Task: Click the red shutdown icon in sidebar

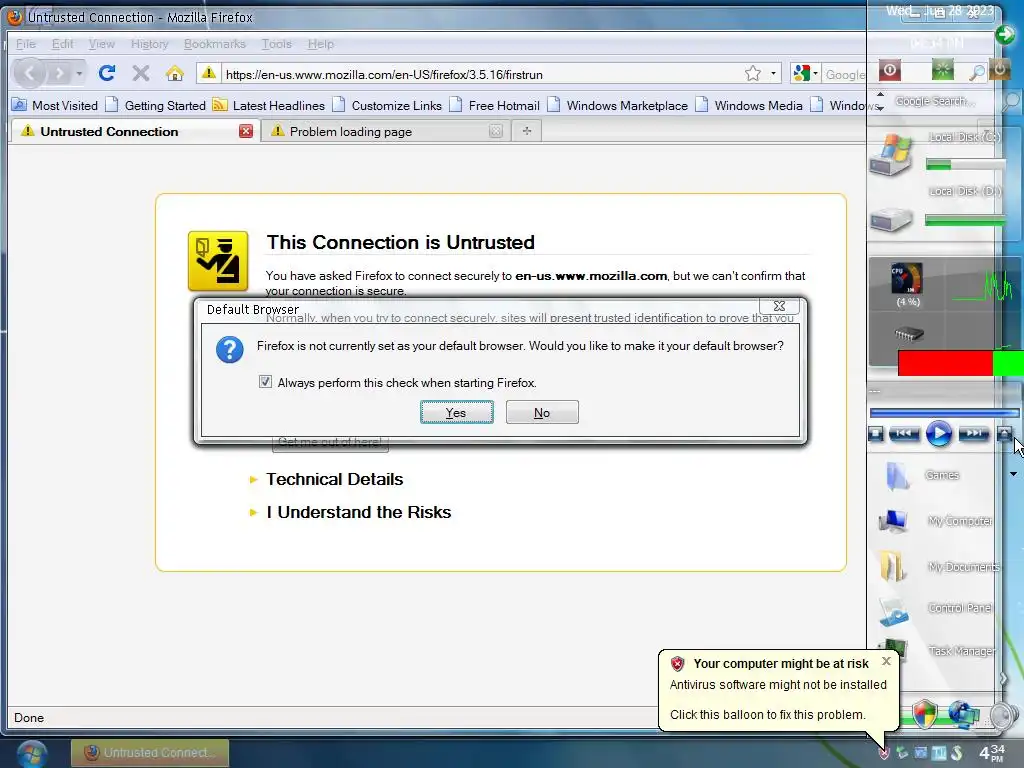Action: [x=889, y=70]
